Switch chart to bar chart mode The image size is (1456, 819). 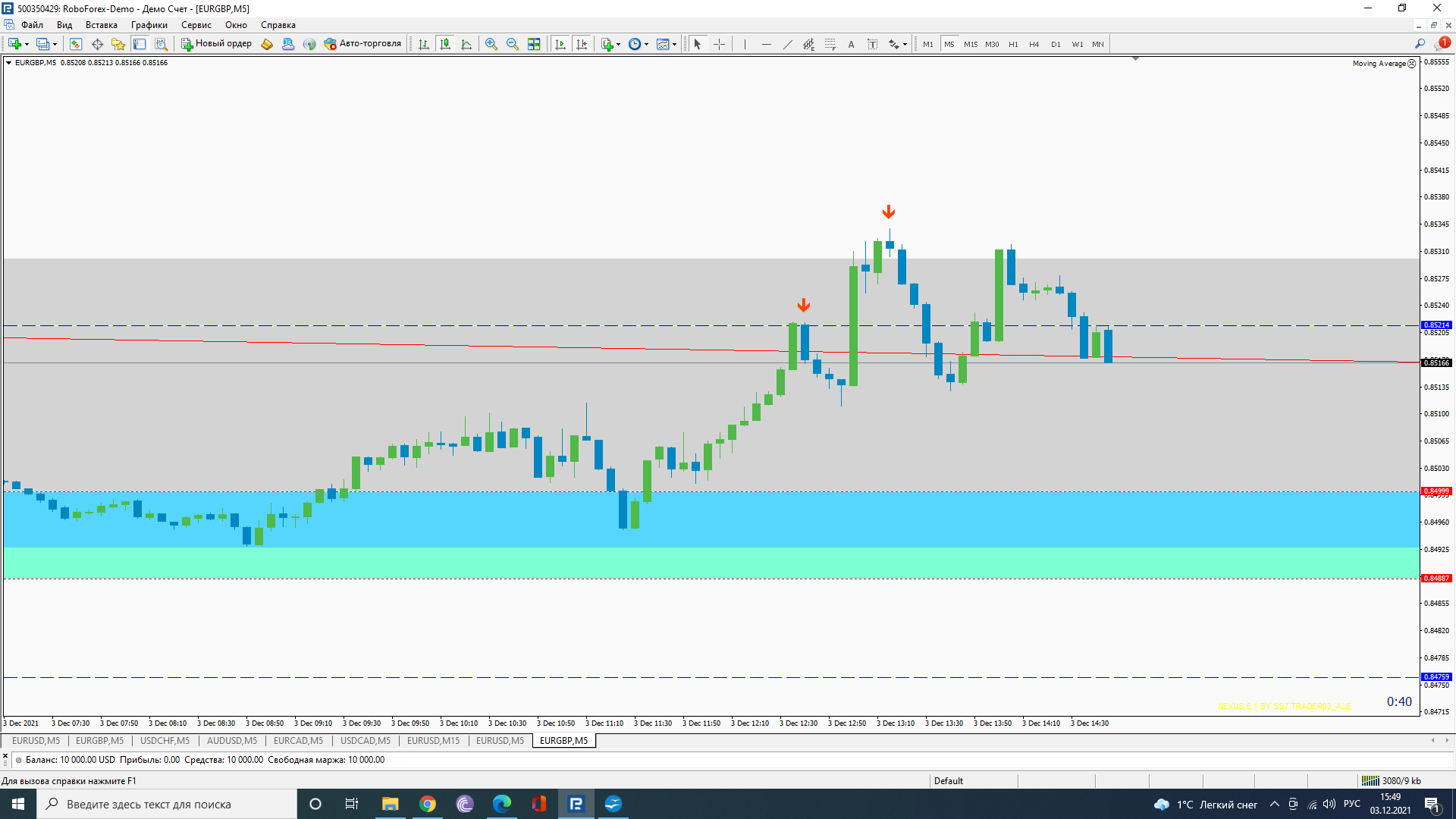click(x=424, y=44)
